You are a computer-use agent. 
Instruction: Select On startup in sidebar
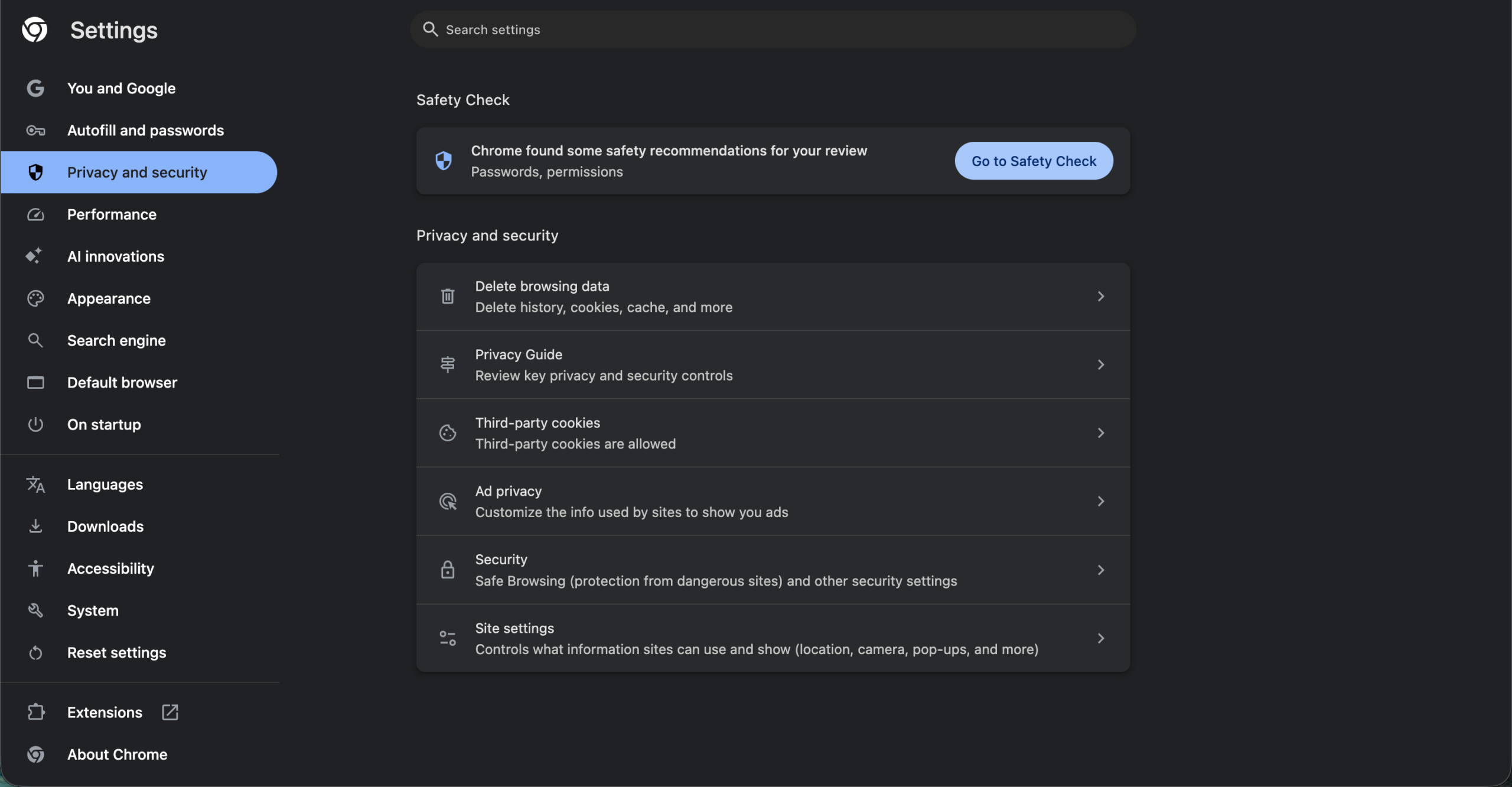[x=139, y=424]
